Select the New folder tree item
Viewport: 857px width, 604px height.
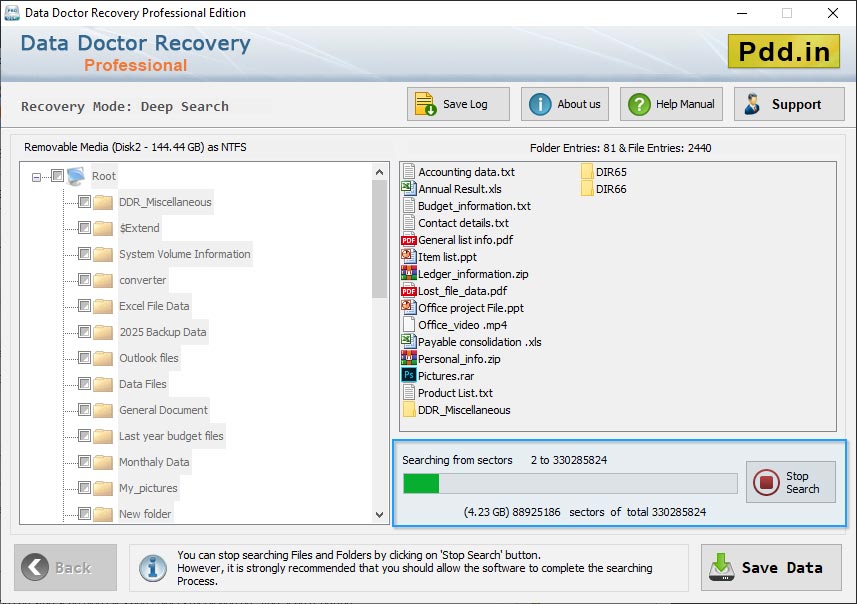[145, 514]
